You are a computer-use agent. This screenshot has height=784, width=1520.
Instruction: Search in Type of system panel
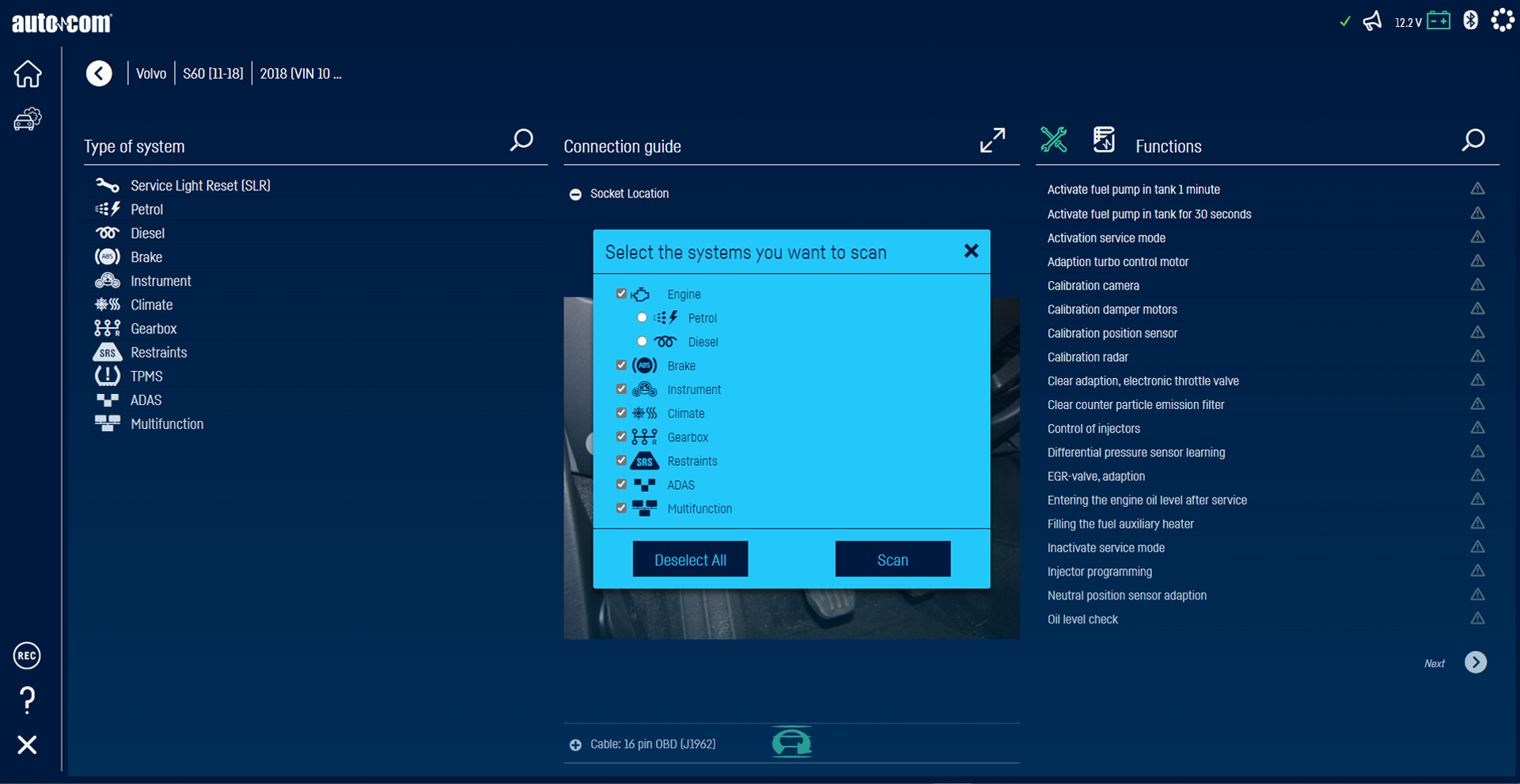click(x=521, y=141)
